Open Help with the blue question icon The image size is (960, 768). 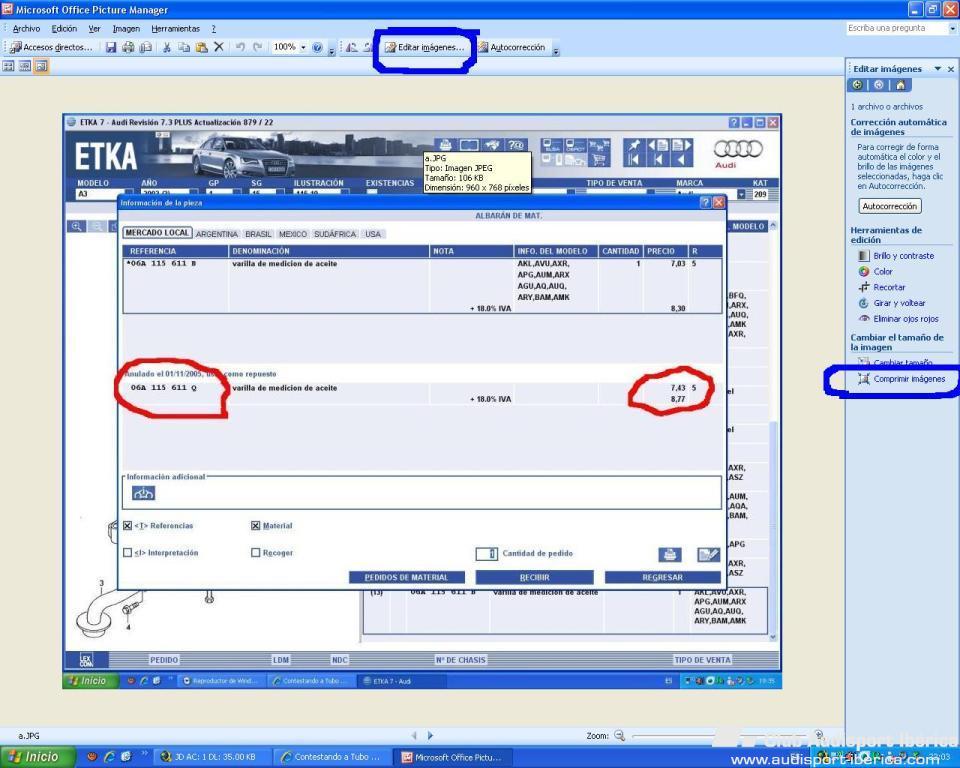click(x=317, y=47)
